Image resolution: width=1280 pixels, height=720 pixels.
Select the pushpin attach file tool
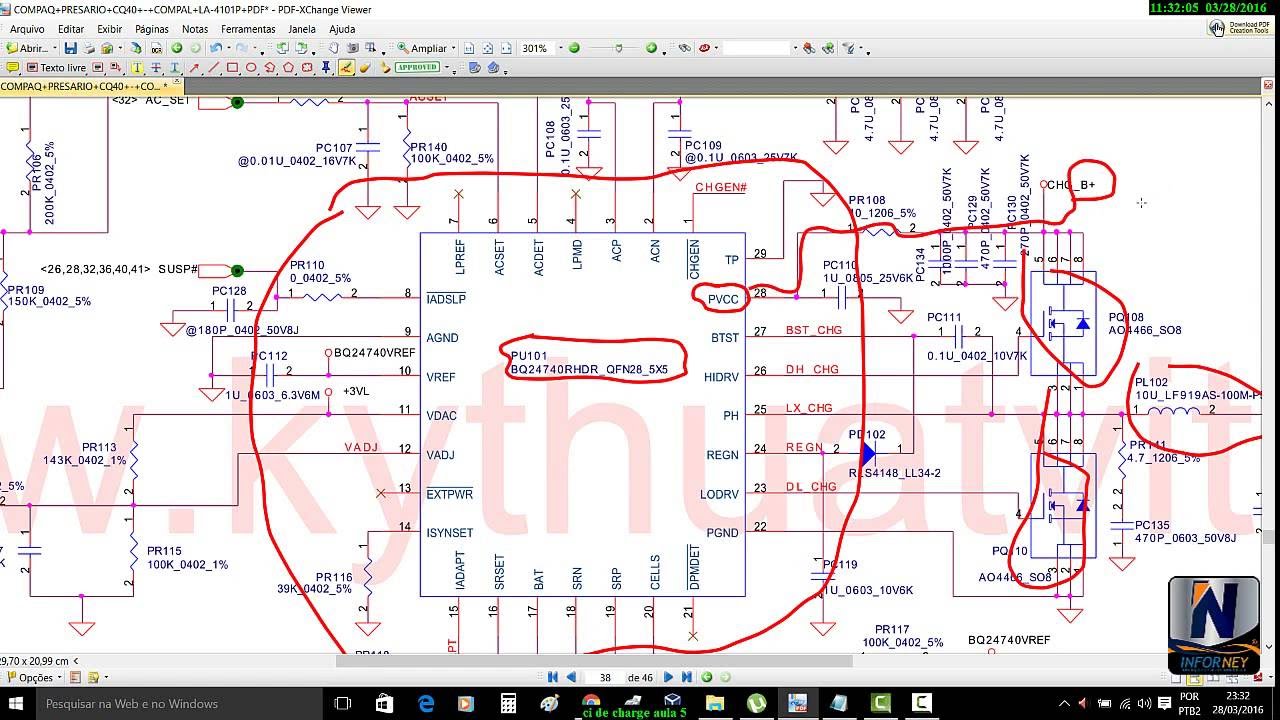[x=326, y=67]
